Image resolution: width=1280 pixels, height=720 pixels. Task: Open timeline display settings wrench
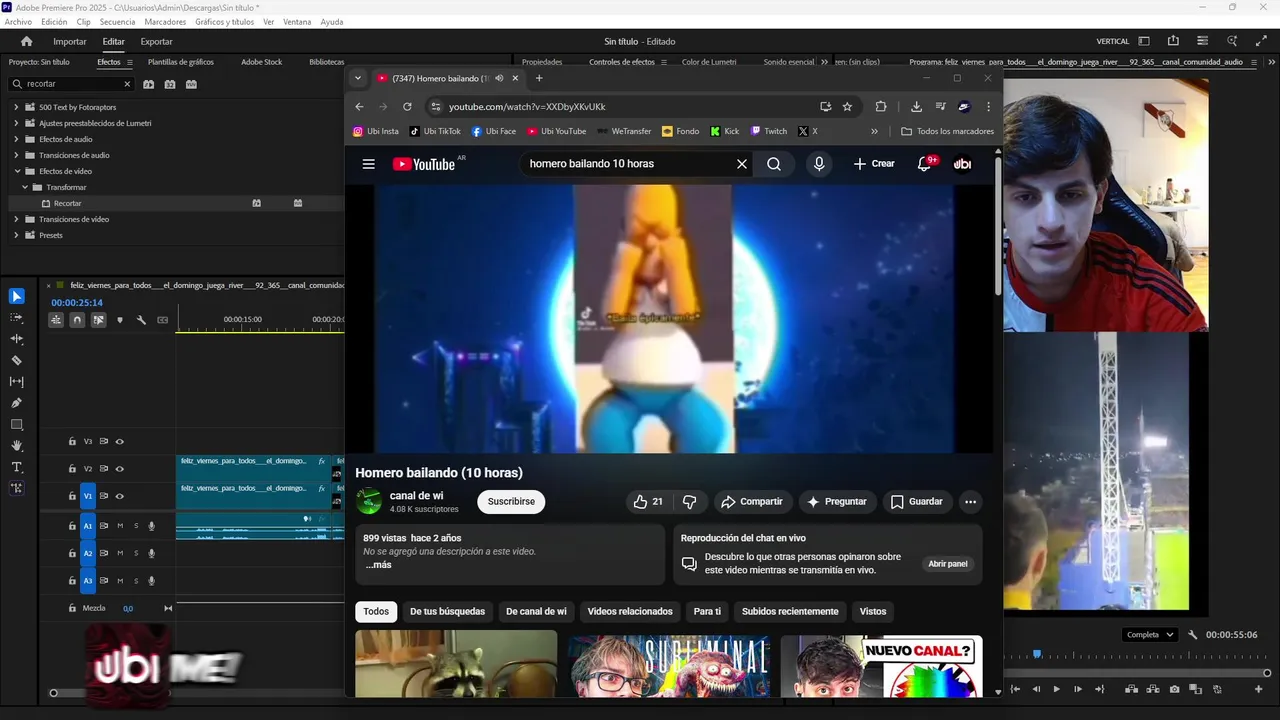pos(141,320)
